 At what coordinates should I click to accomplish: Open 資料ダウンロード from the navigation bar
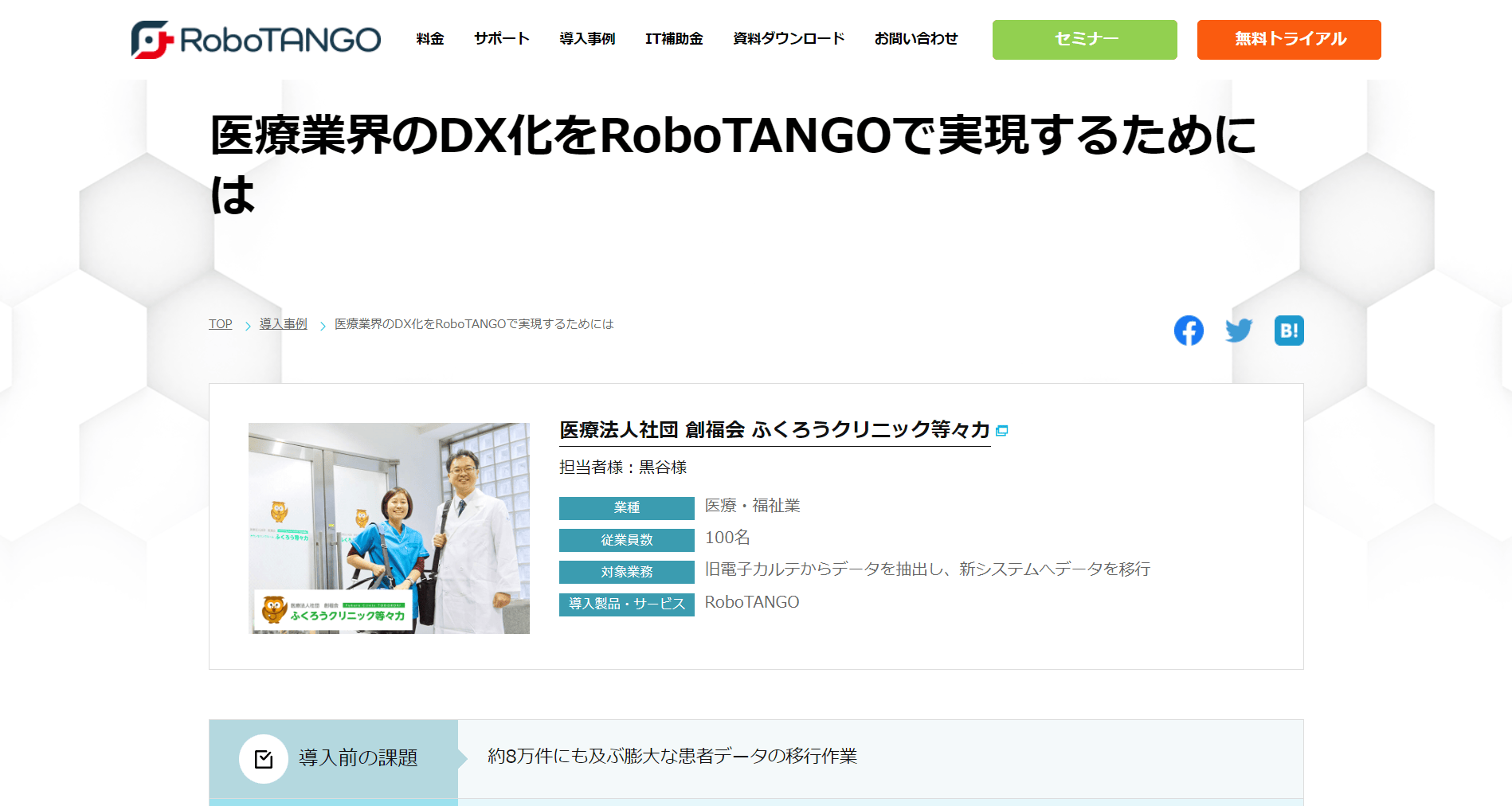[x=789, y=39]
